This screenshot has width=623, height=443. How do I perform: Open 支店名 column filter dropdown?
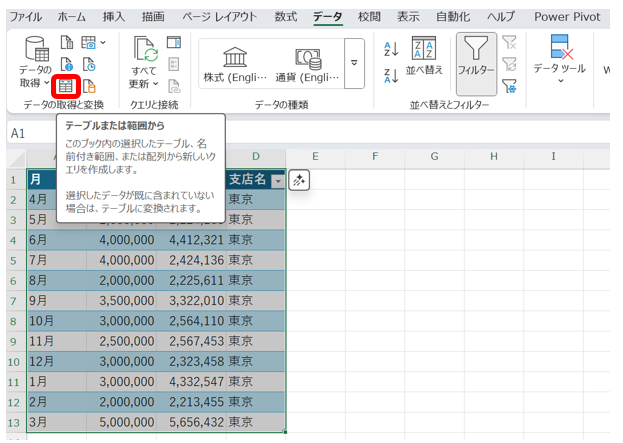click(278, 181)
